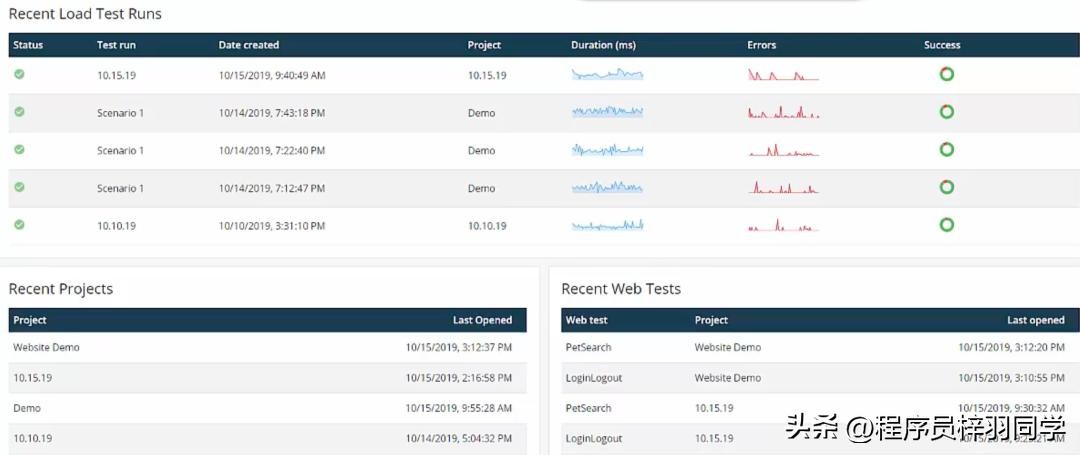Open duration sparkline for 10.15.19 run

pyautogui.click(x=607, y=75)
